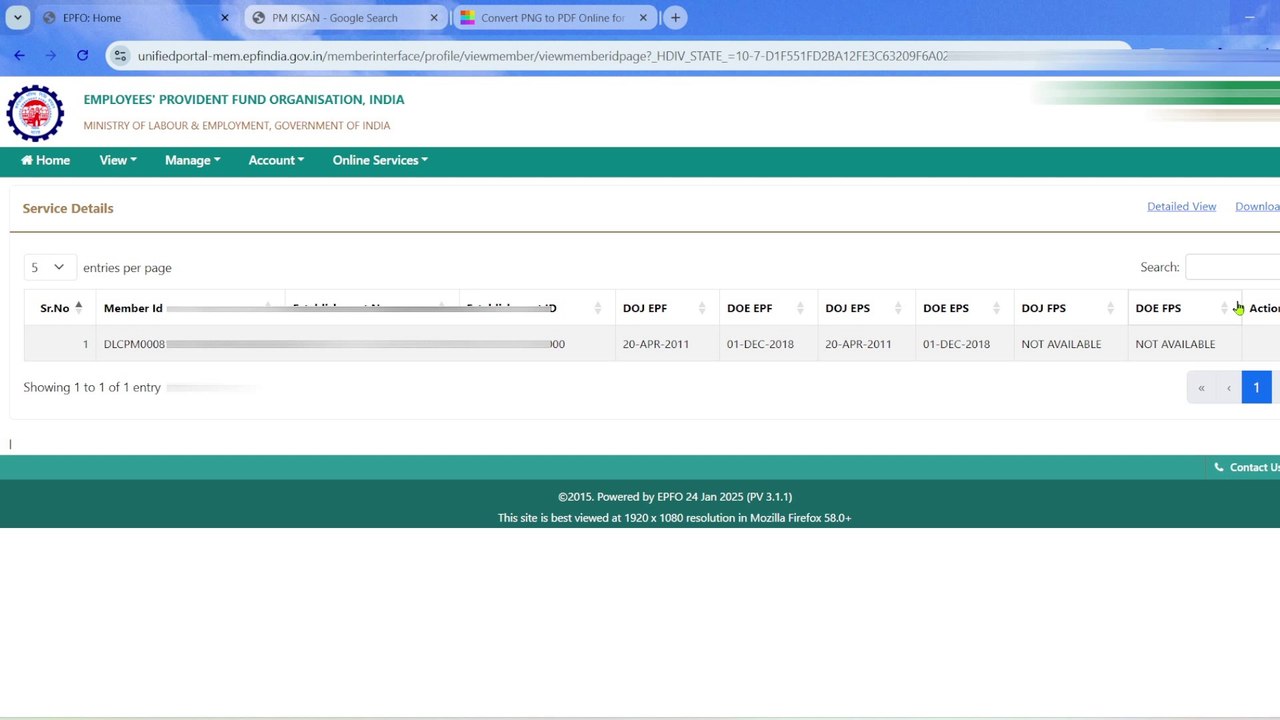
Task: Click the Contact Us footer link
Action: (1247, 467)
